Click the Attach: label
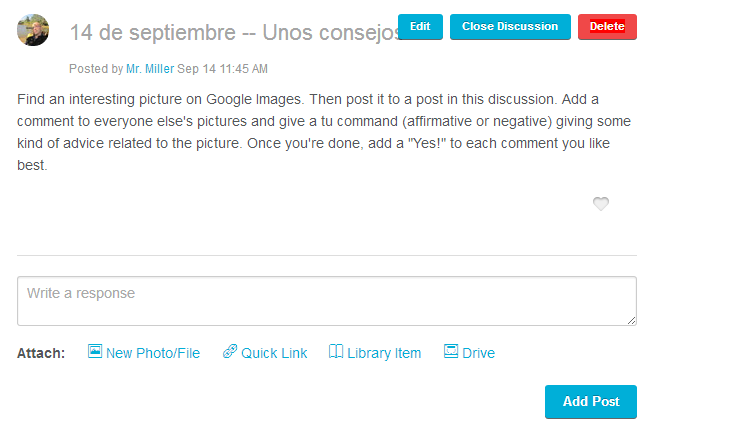 point(41,353)
